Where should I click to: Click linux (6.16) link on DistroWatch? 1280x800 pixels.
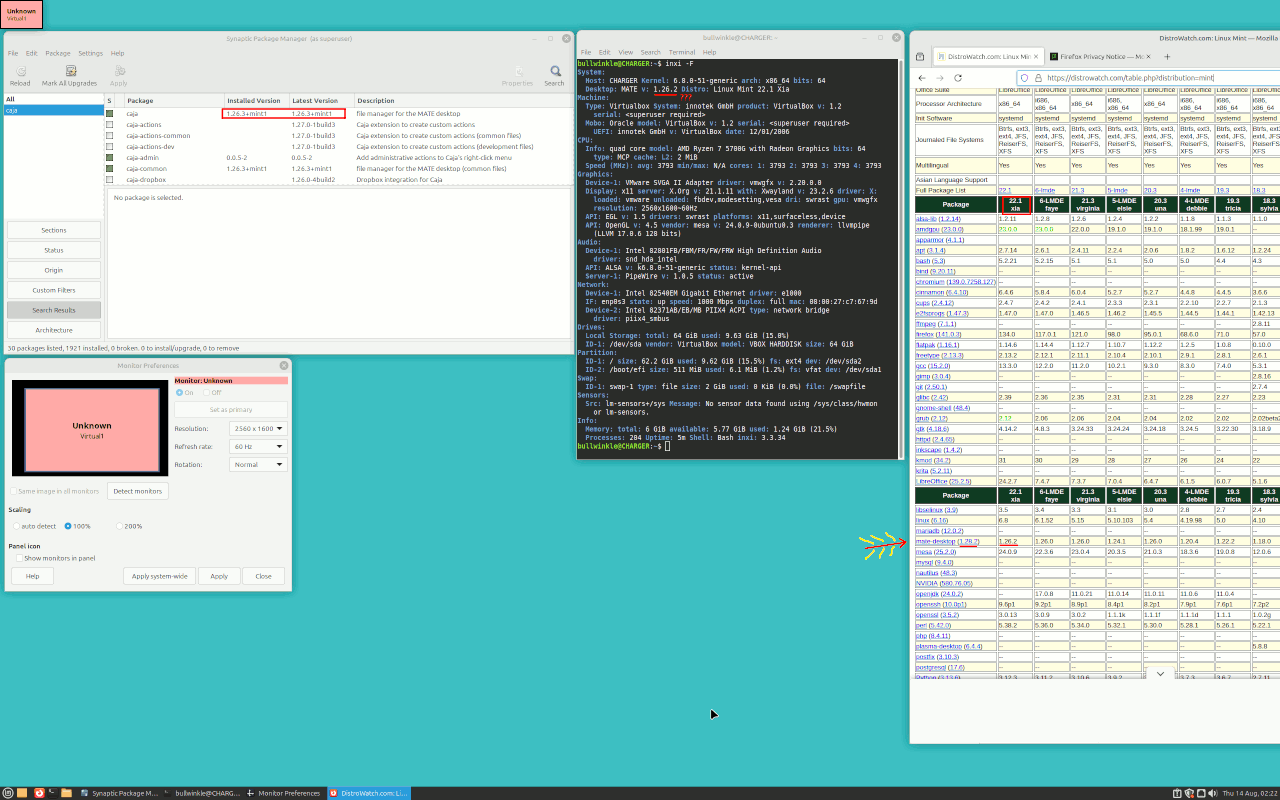click(932, 520)
